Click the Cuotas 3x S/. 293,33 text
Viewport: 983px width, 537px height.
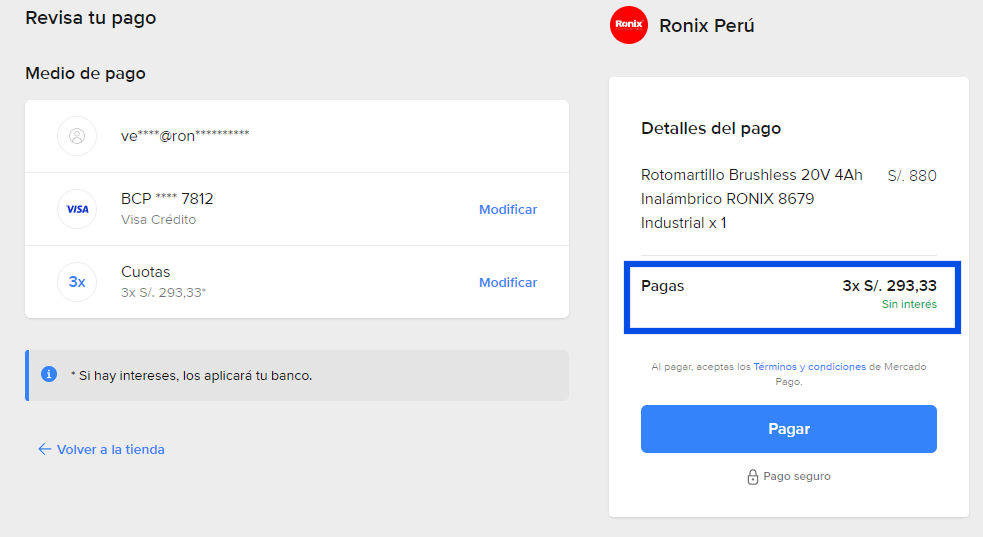coord(164,282)
